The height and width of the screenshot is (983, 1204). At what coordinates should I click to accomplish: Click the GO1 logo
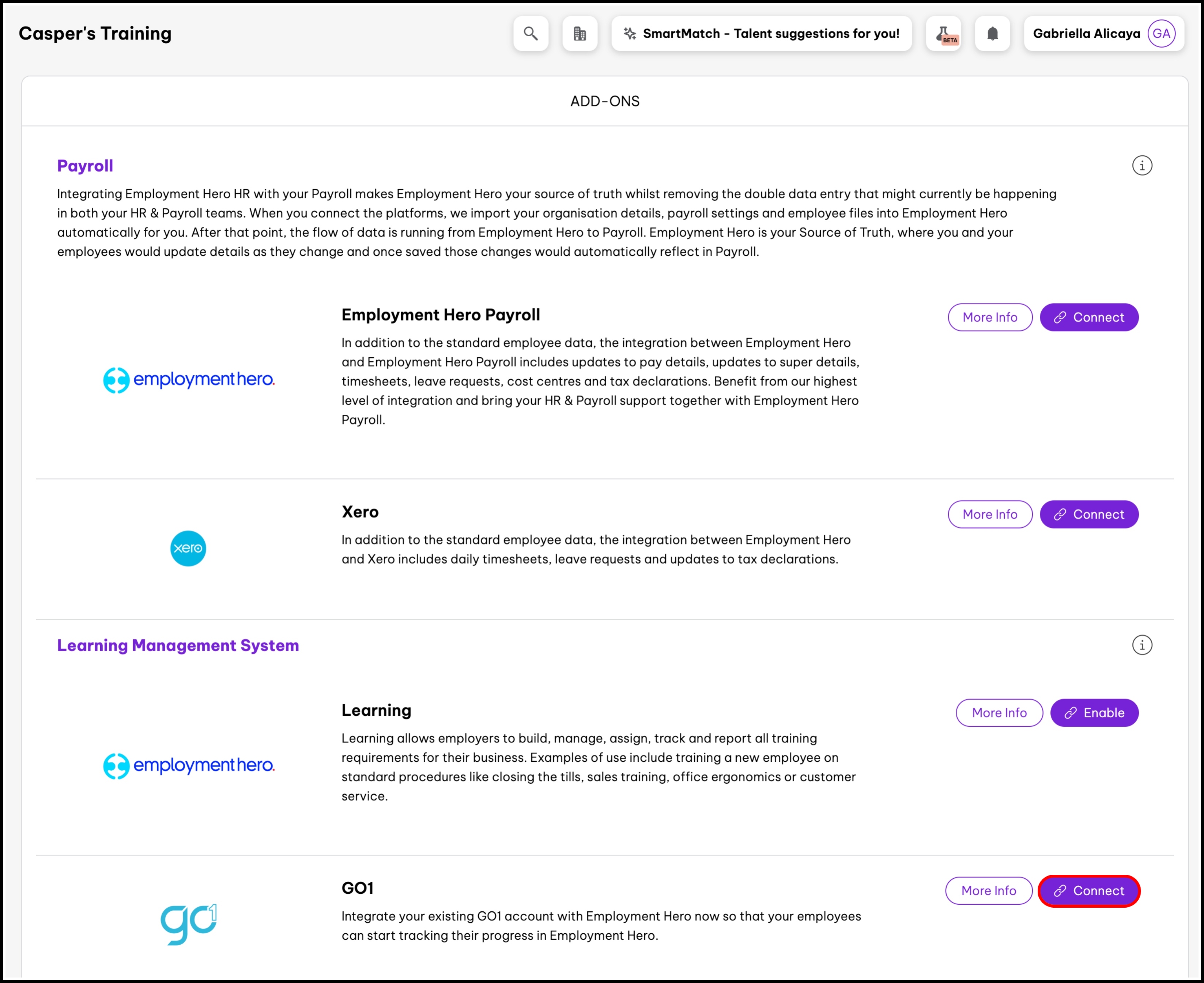click(189, 923)
